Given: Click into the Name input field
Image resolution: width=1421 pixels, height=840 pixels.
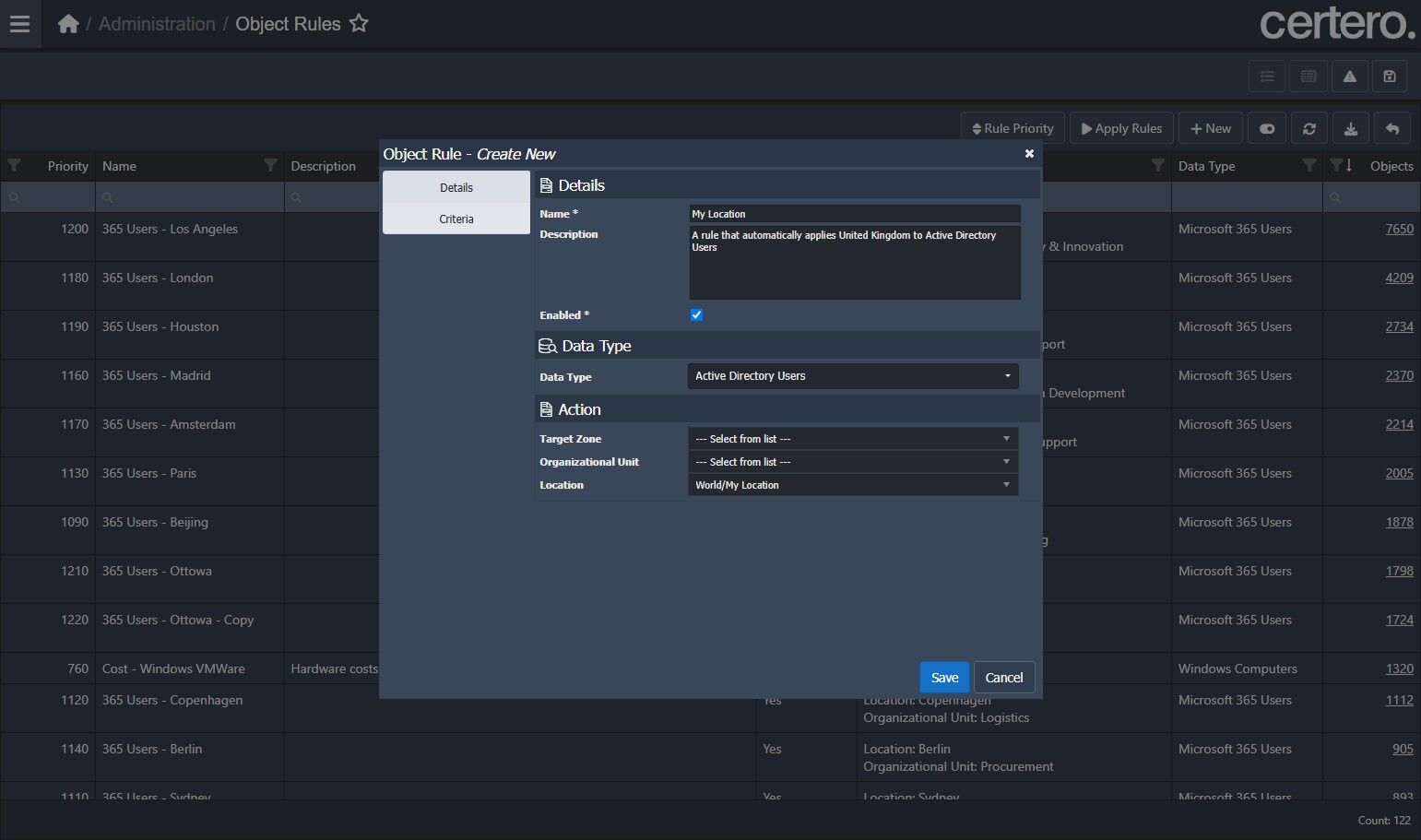Looking at the screenshot, I should click(854, 214).
